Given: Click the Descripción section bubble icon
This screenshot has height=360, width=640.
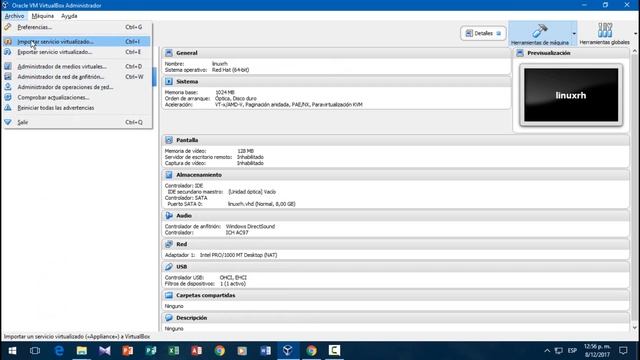Looking at the screenshot, I should [x=169, y=318].
